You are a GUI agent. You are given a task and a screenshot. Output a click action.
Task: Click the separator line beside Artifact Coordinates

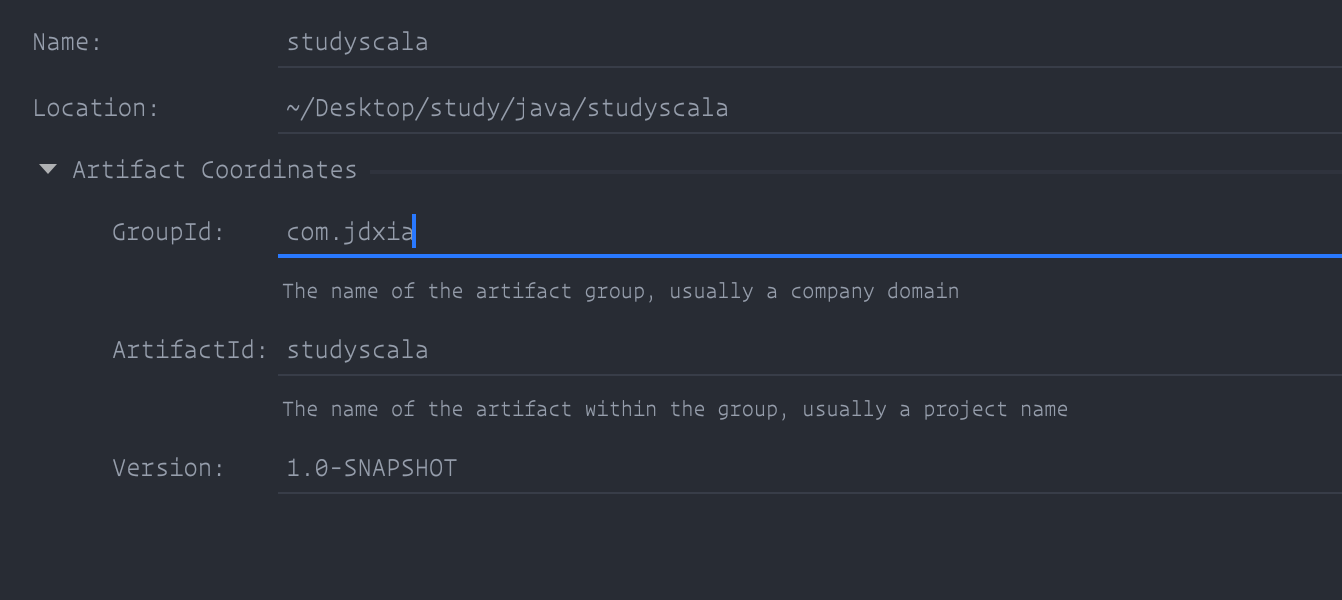click(856, 172)
